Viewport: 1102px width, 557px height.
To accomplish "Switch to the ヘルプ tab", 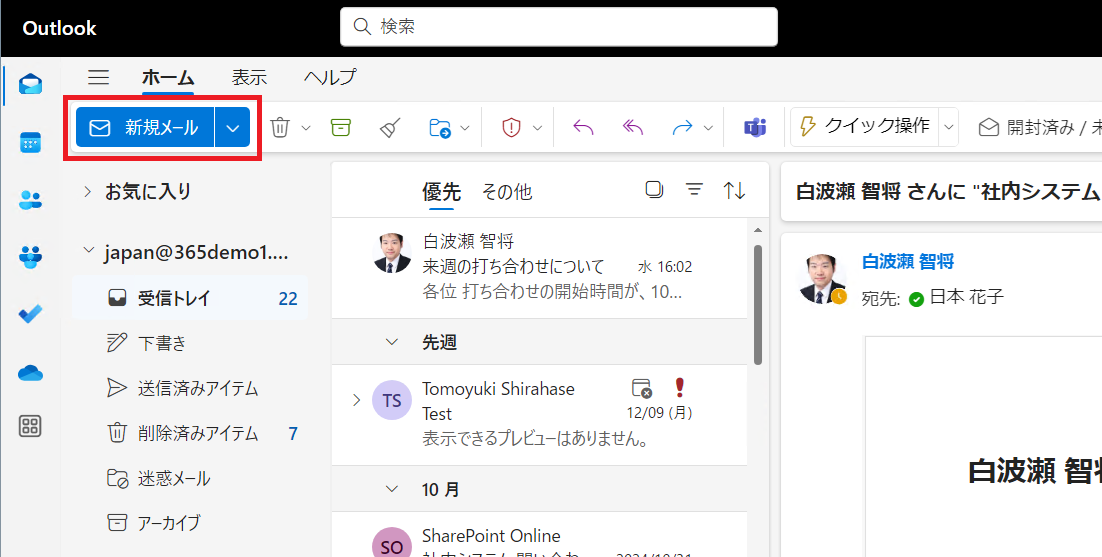I will coord(330,77).
